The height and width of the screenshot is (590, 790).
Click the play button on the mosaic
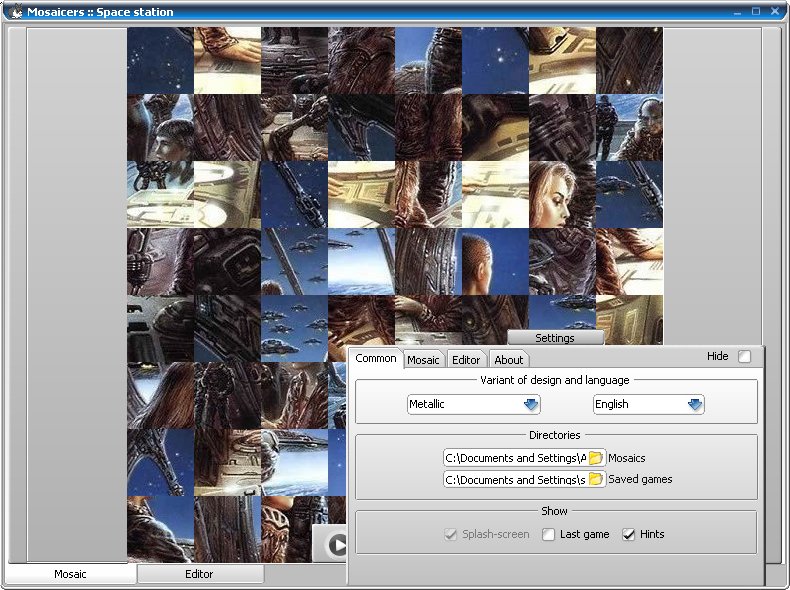pyautogui.click(x=337, y=544)
